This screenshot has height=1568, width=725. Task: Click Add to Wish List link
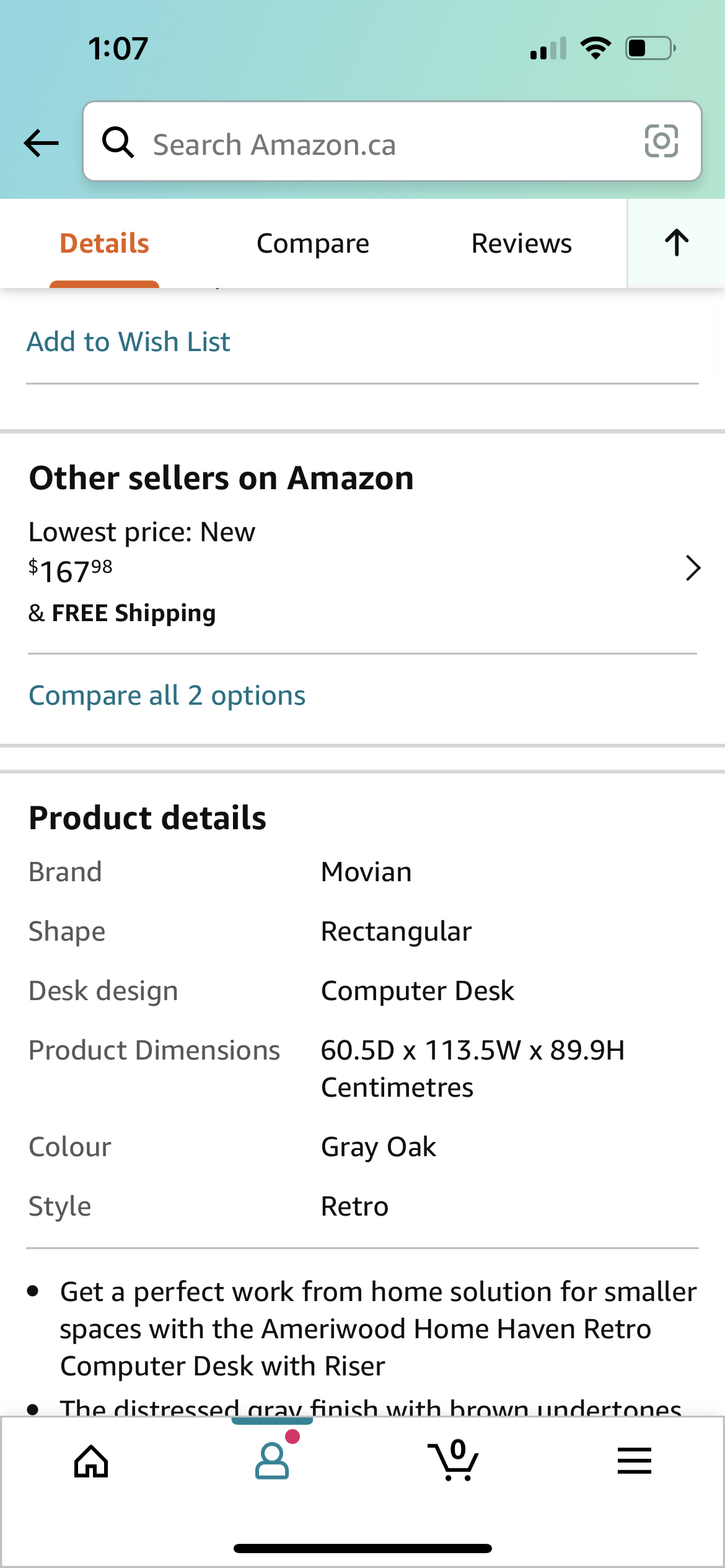[128, 342]
